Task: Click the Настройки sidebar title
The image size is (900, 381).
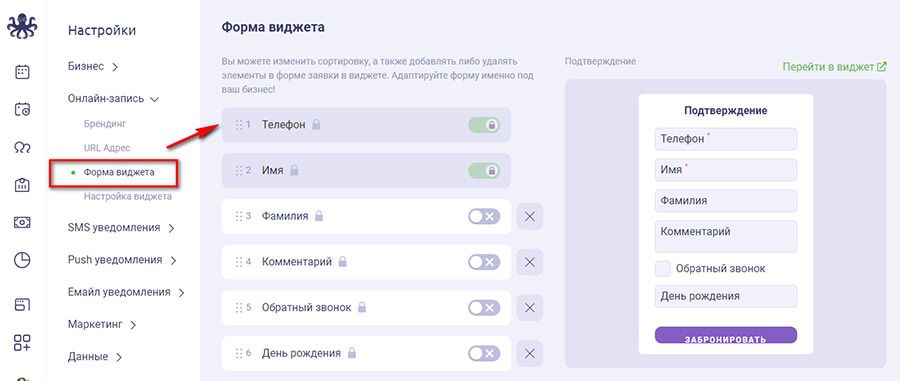Action: [x=102, y=30]
